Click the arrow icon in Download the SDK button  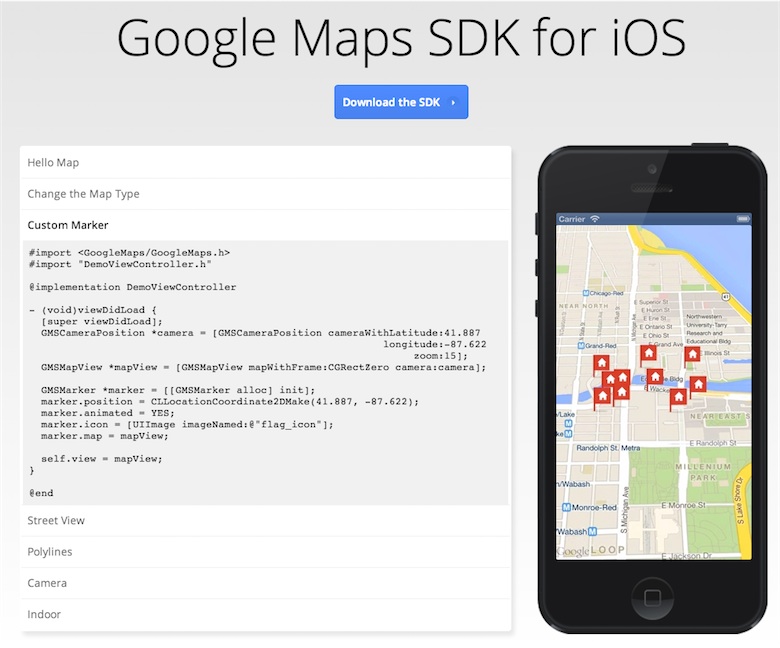click(453, 102)
